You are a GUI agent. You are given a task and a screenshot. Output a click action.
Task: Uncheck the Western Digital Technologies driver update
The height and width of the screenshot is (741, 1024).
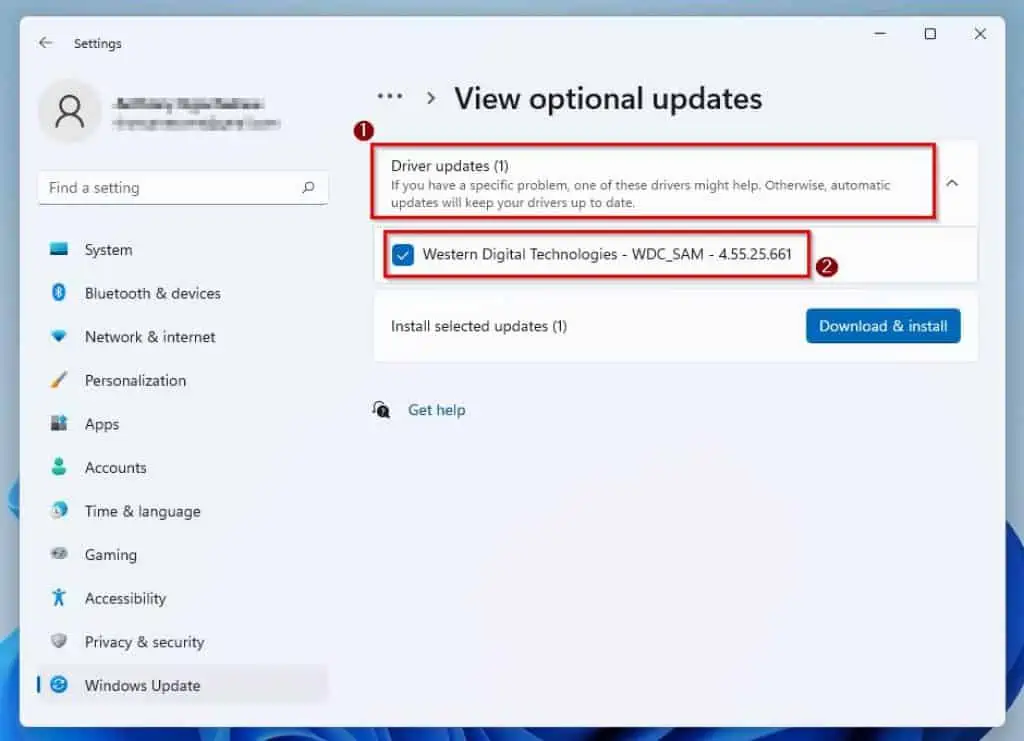coord(402,255)
